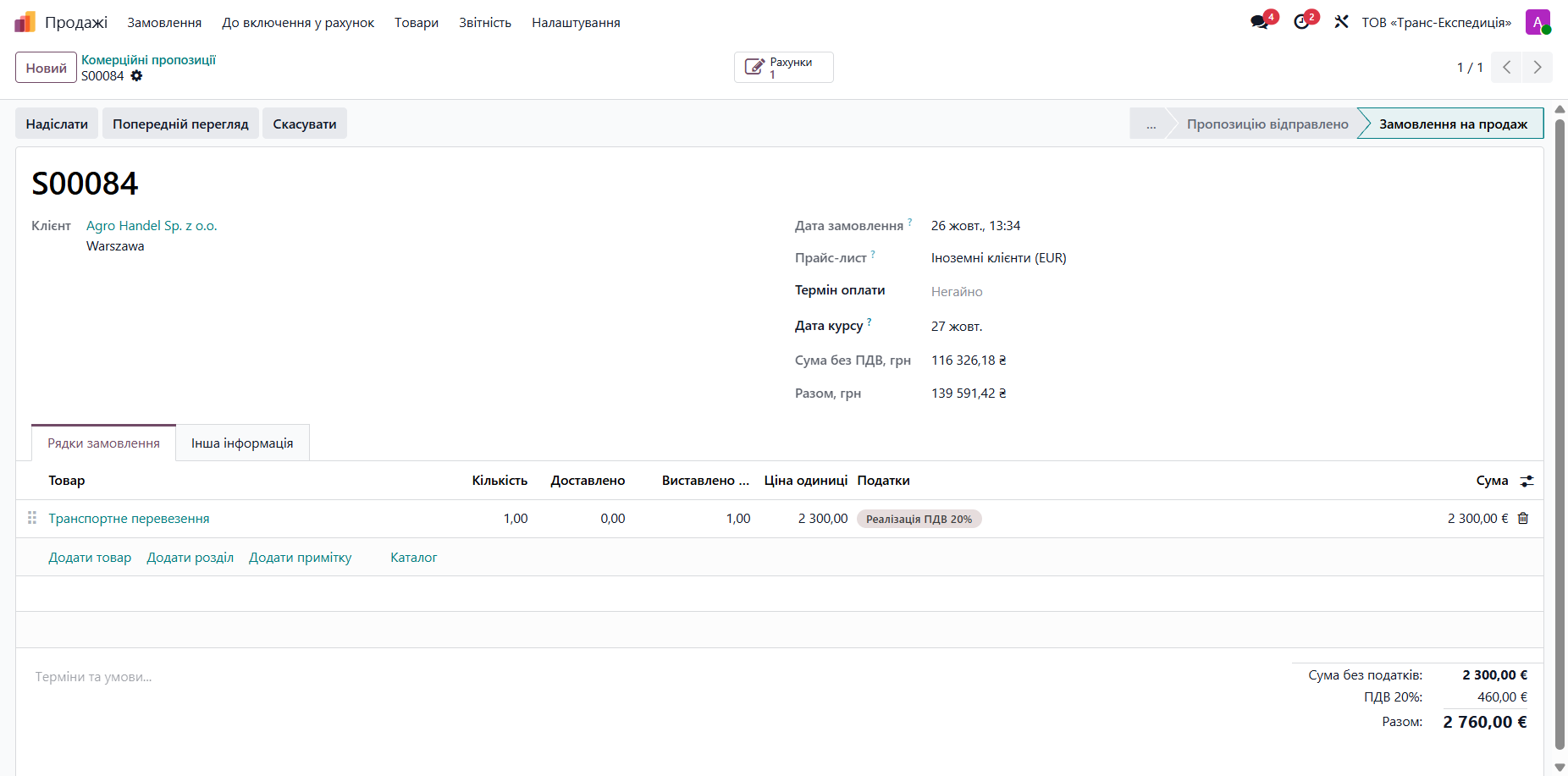Open the Sales app home icon
This screenshot has width=1568, height=776.
pyautogui.click(x=25, y=22)
